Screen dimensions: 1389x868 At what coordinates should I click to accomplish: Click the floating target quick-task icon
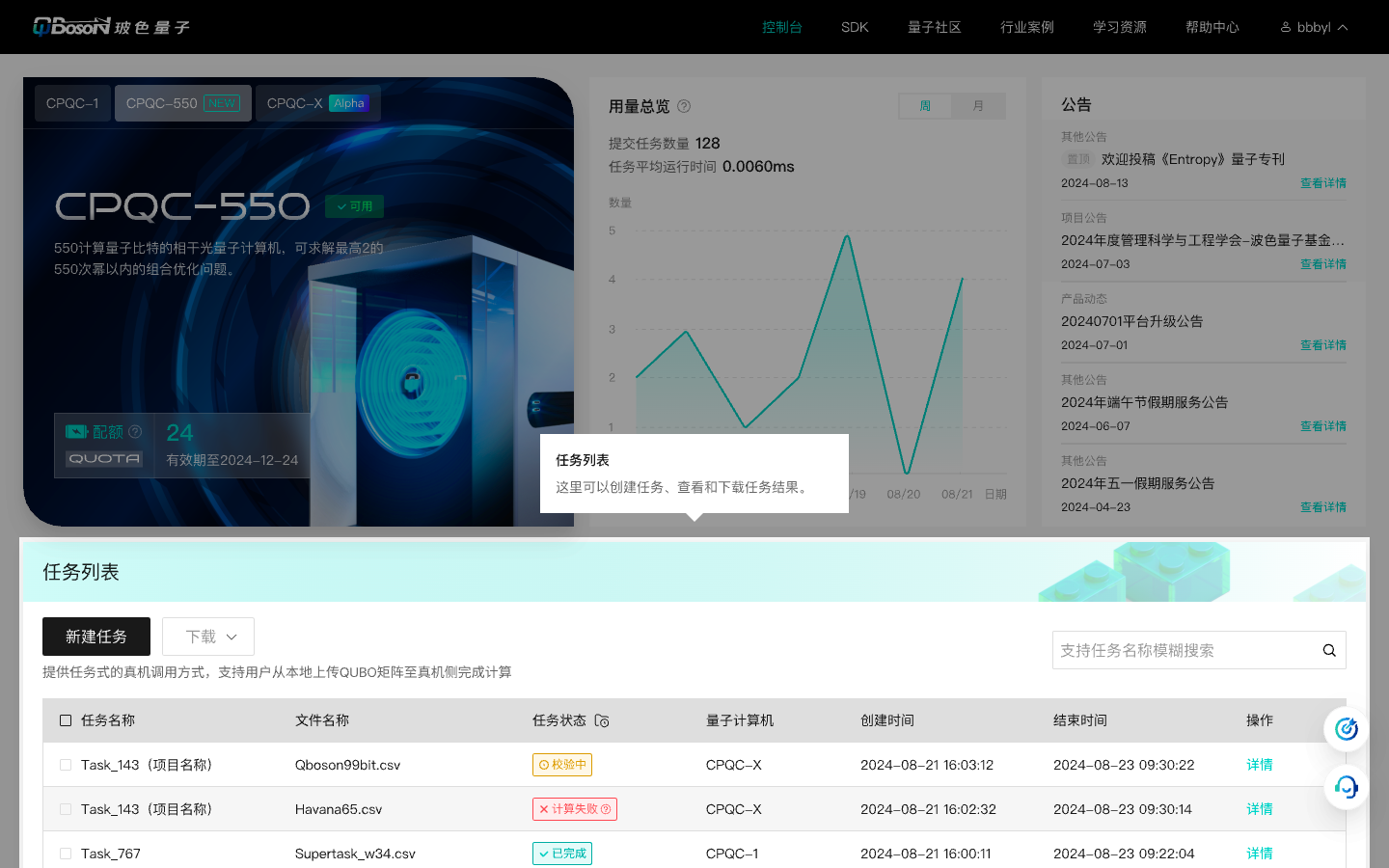click(1347, 729)
